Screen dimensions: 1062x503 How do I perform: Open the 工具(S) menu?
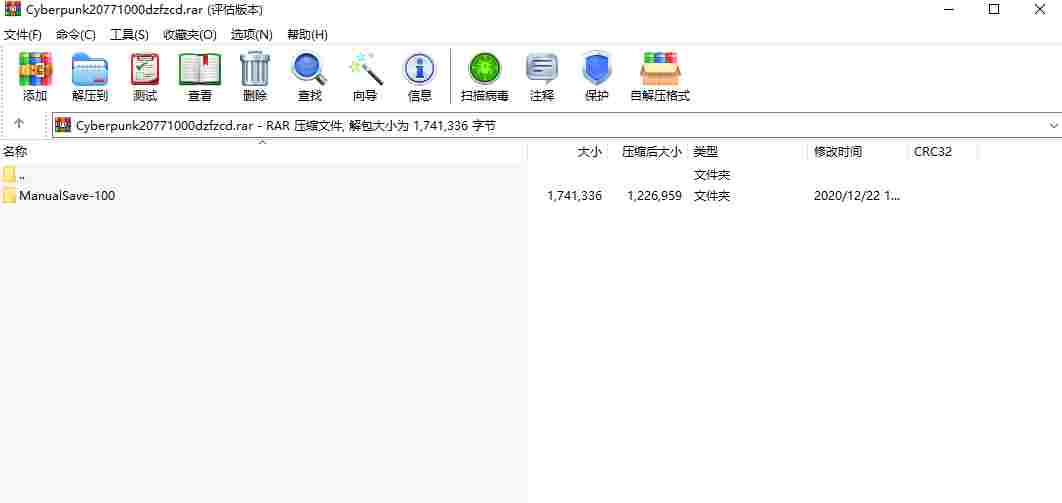129,35
